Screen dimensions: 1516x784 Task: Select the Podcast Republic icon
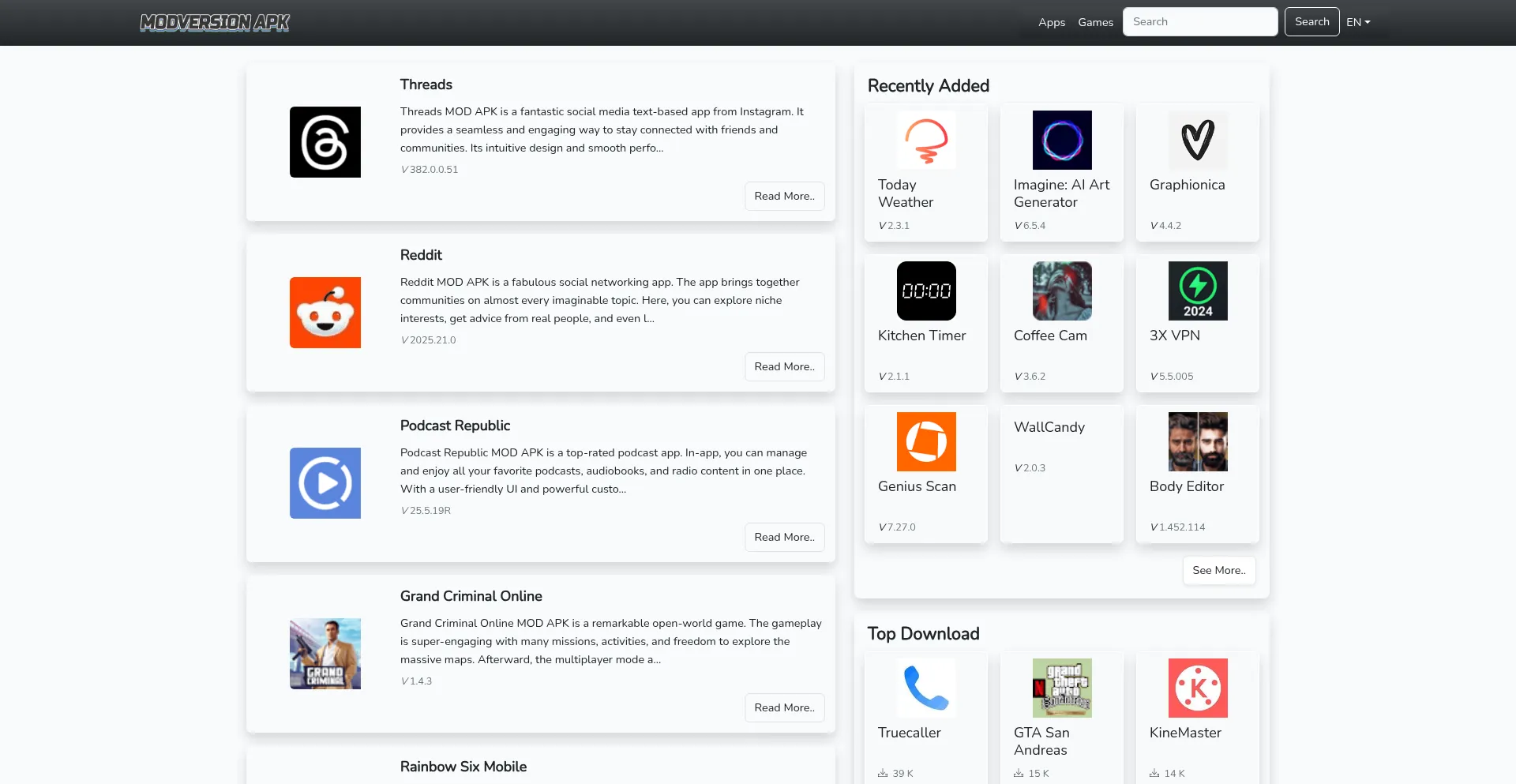point(325,483)
